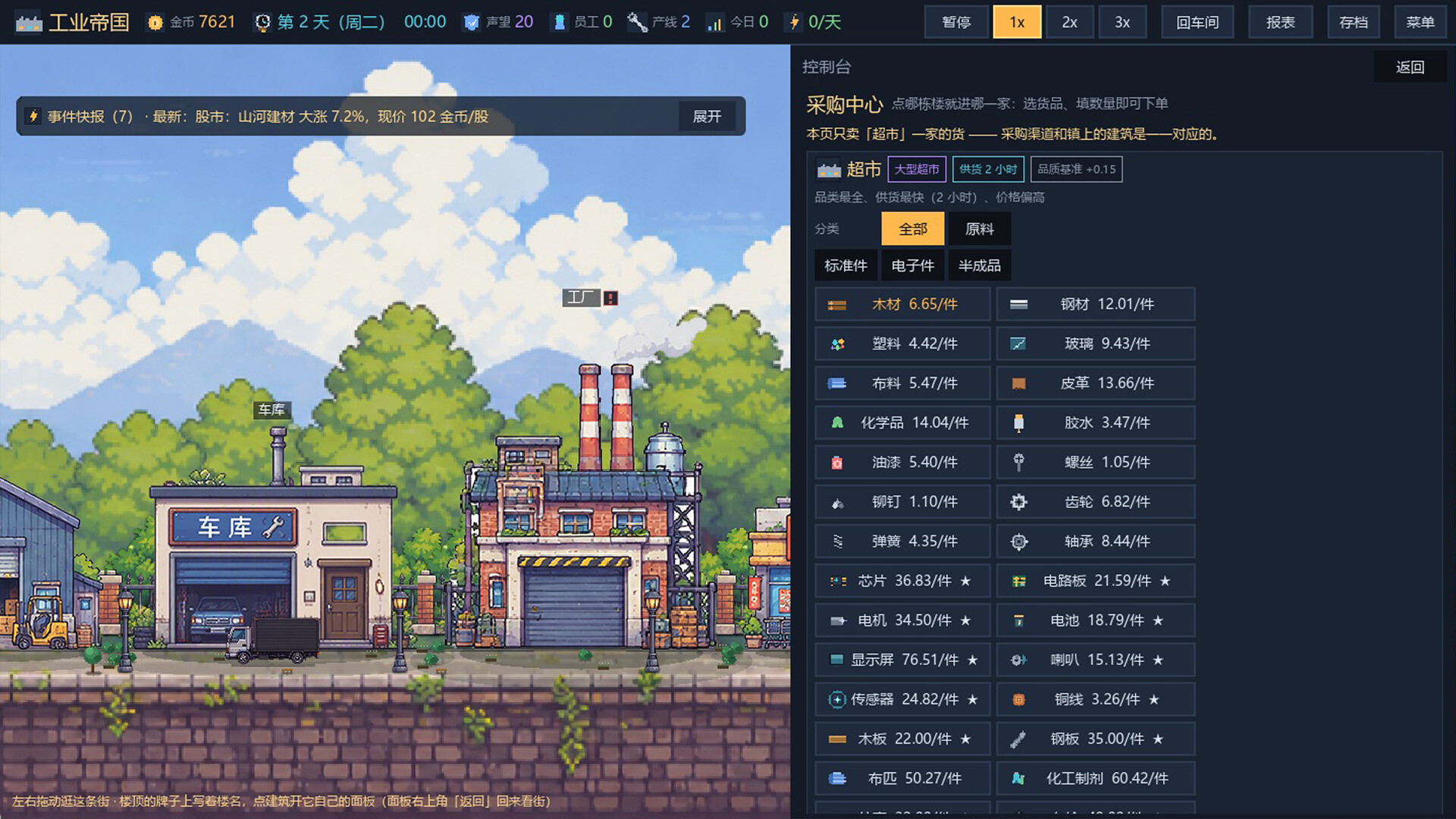The width and height of the screenshot is (1456, 819).
Task: Choose 显示屏 76.51/件 product
Action: click(x=903, y=660)
